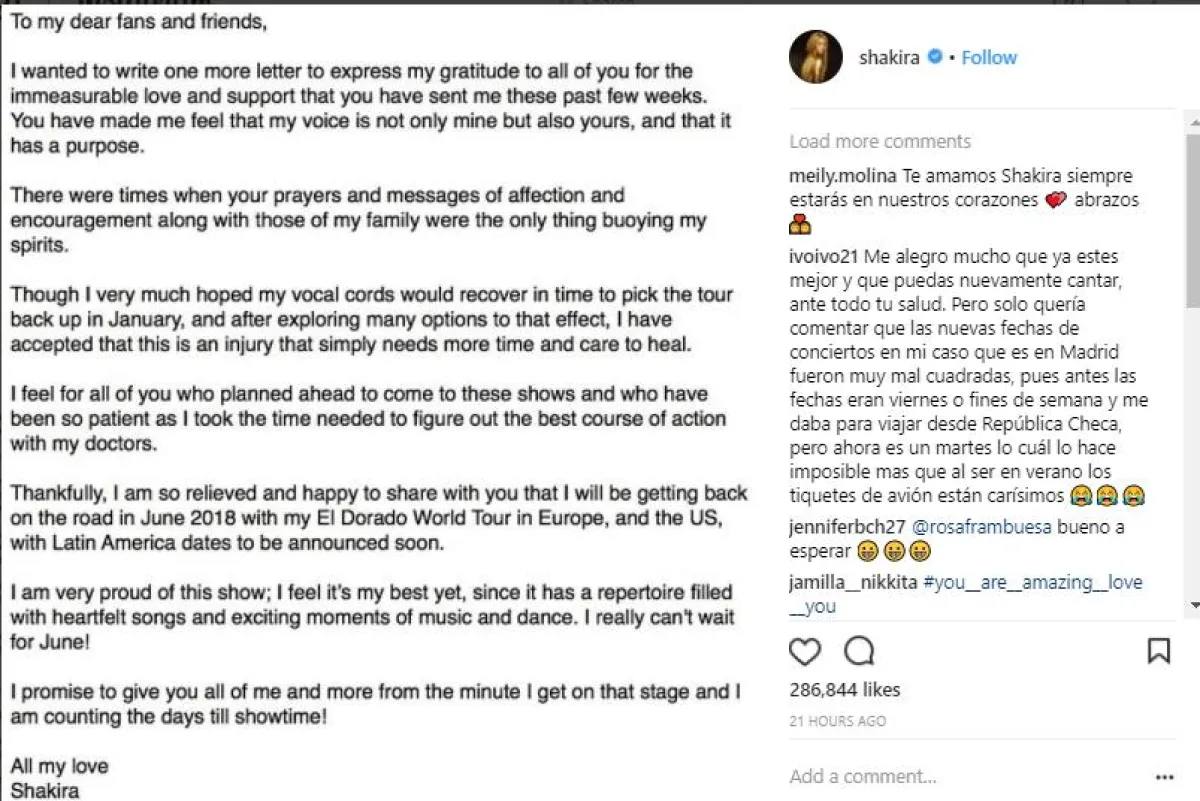1200x801 pixels.
Task: Click the 21 hours ago timestamp
Action: (x=838, y=721)
